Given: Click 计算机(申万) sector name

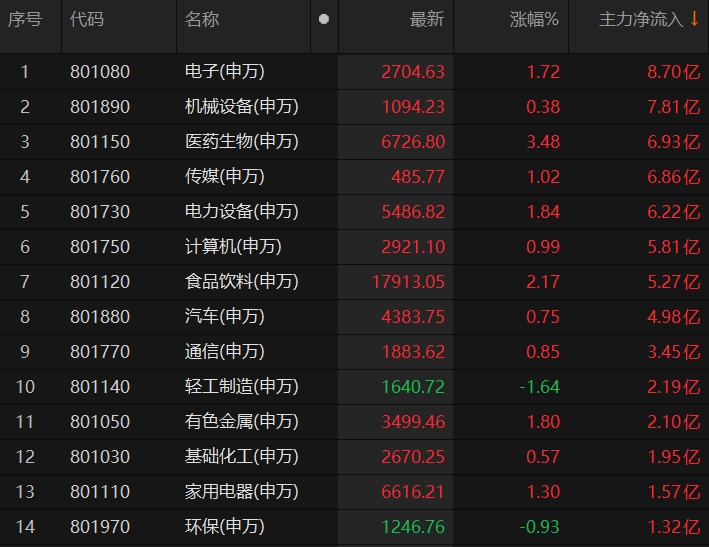Looking at the screenshot, I should point(233,247).
